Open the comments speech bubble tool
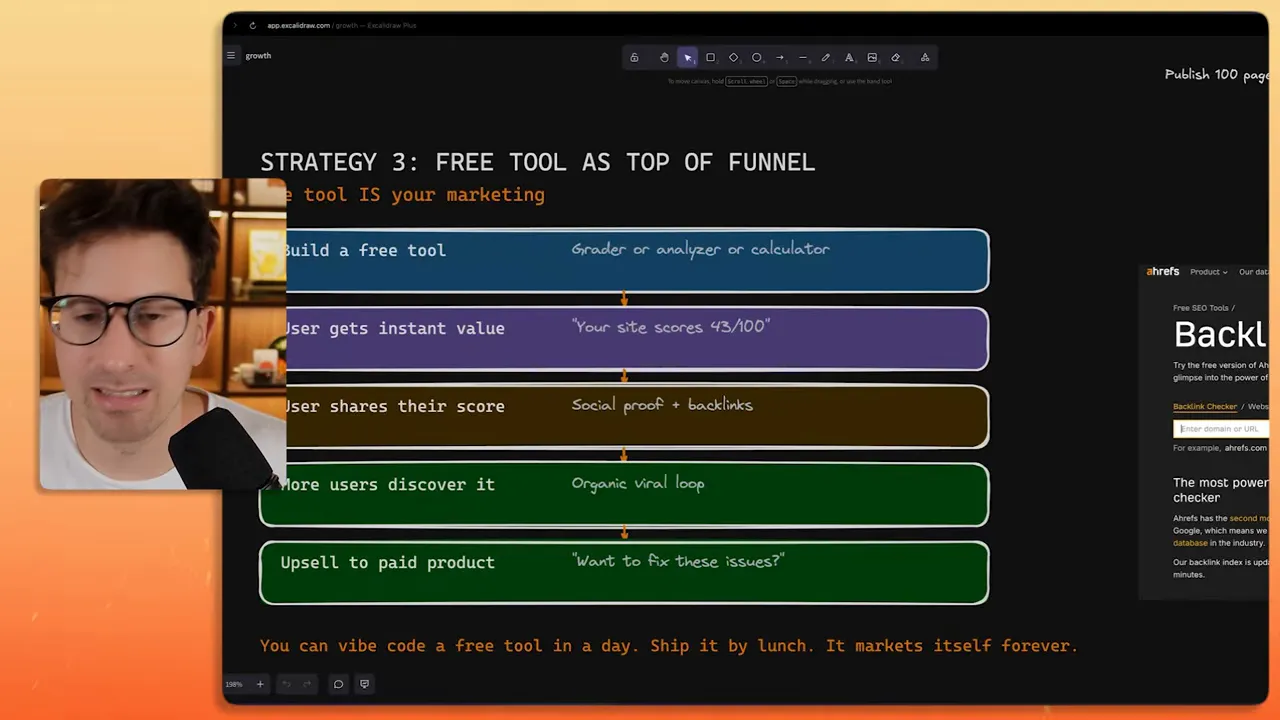1280x720 pixels. pyautogui.click(x=338, y=684)
